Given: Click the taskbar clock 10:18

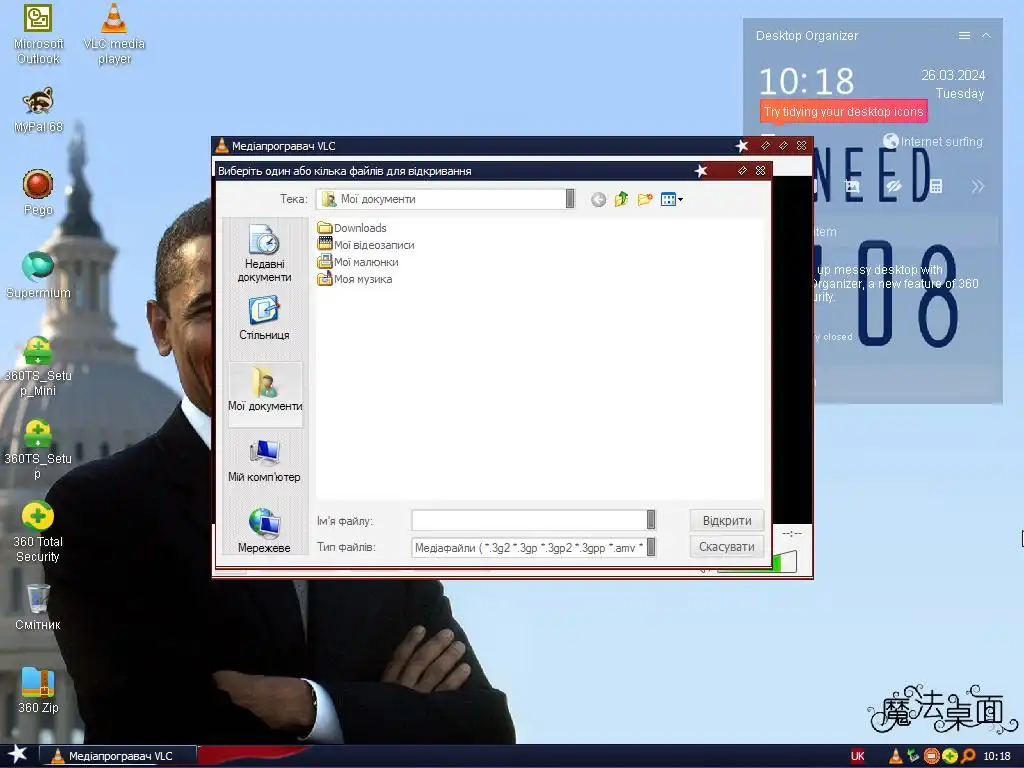Looking at the screenshot, I should (x=997, y=756).
